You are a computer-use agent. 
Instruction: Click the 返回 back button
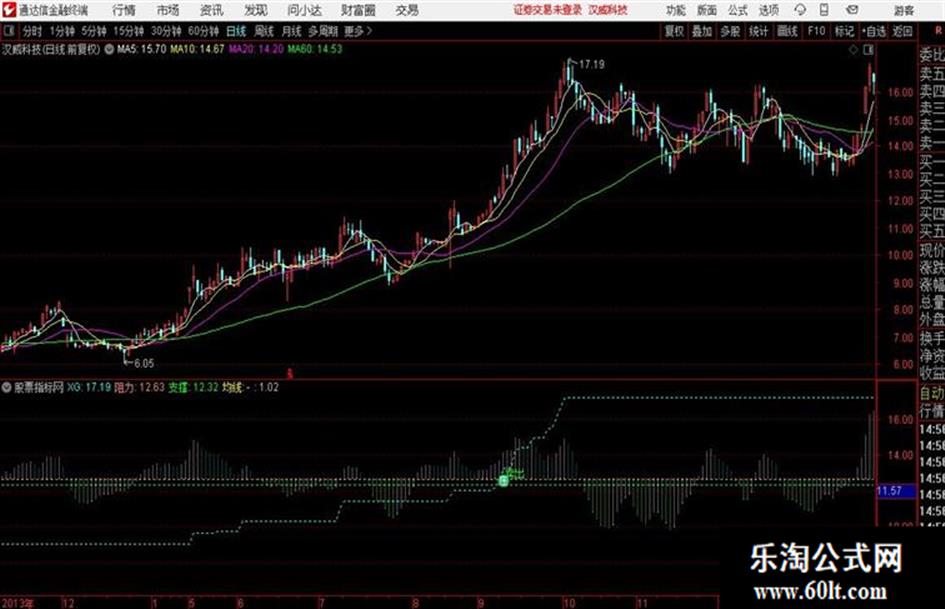(903, 31)
